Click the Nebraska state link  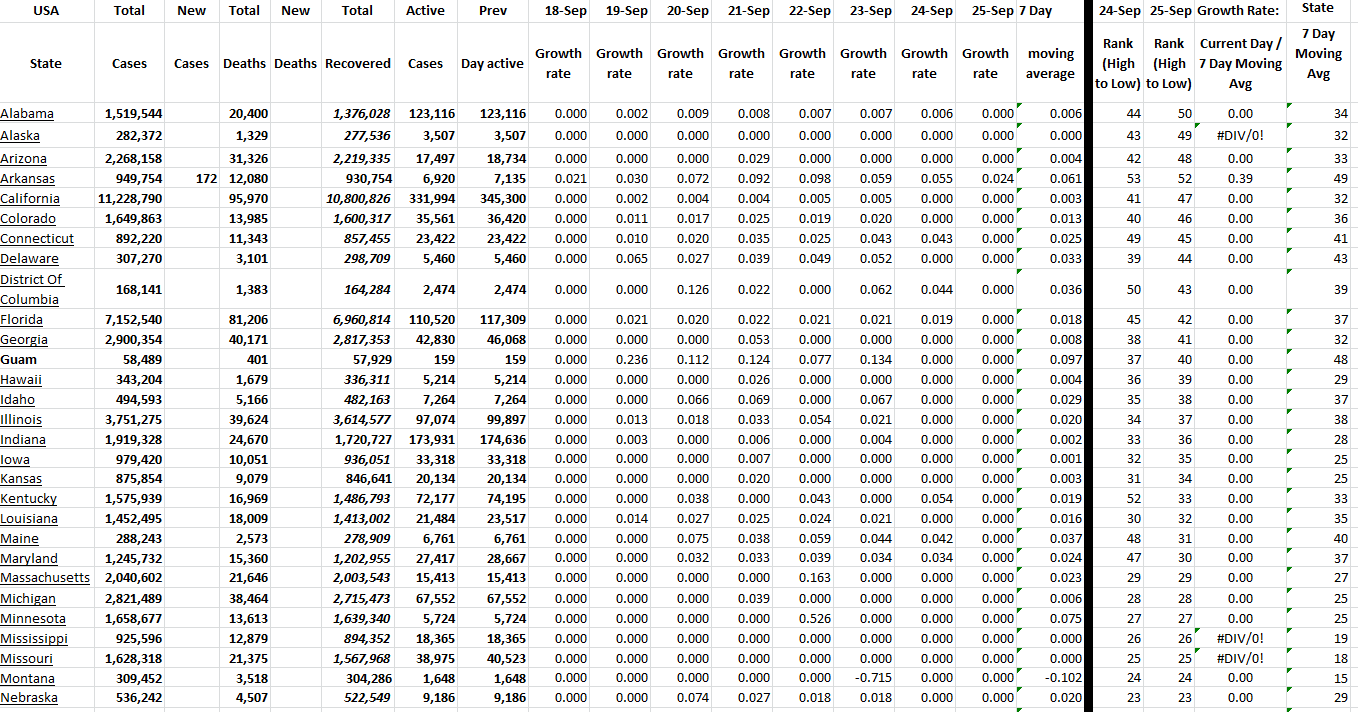coord(29,698)
